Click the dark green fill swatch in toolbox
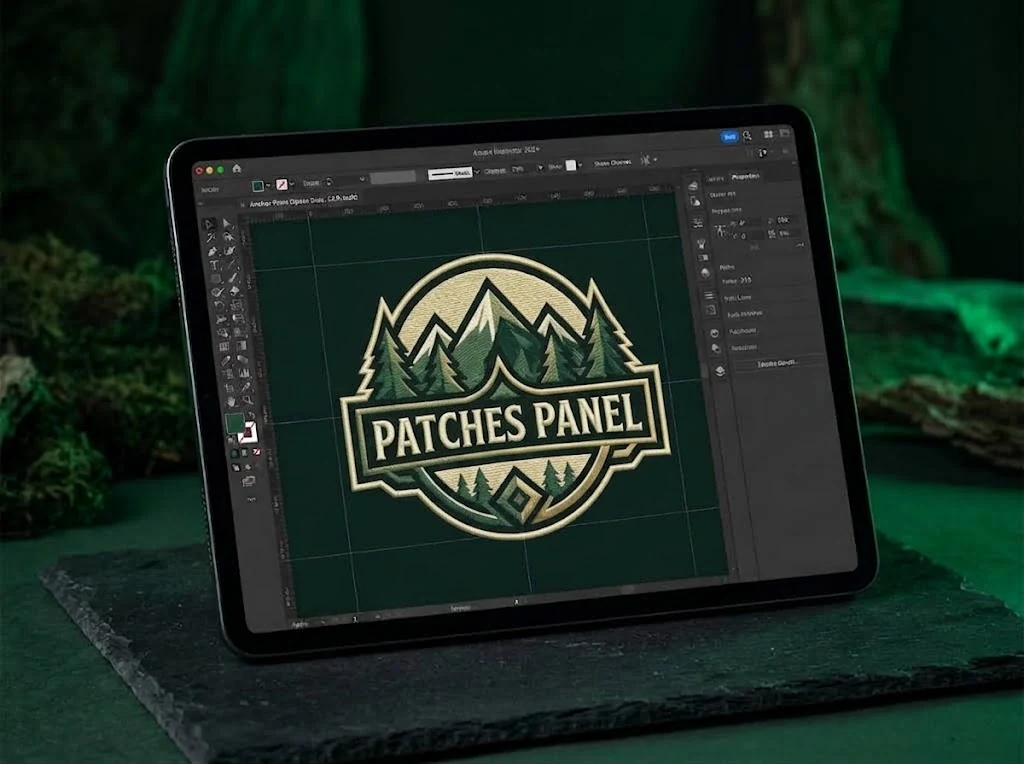 pyautogui.click(x=235, y=422)
